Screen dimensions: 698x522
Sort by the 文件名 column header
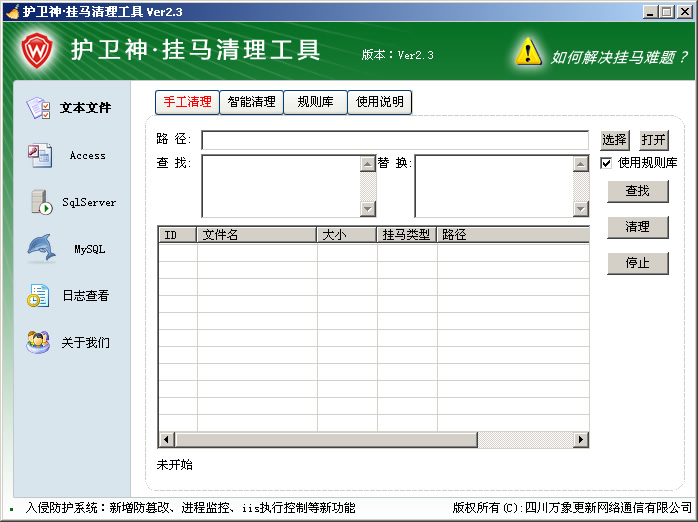[257, 235]
